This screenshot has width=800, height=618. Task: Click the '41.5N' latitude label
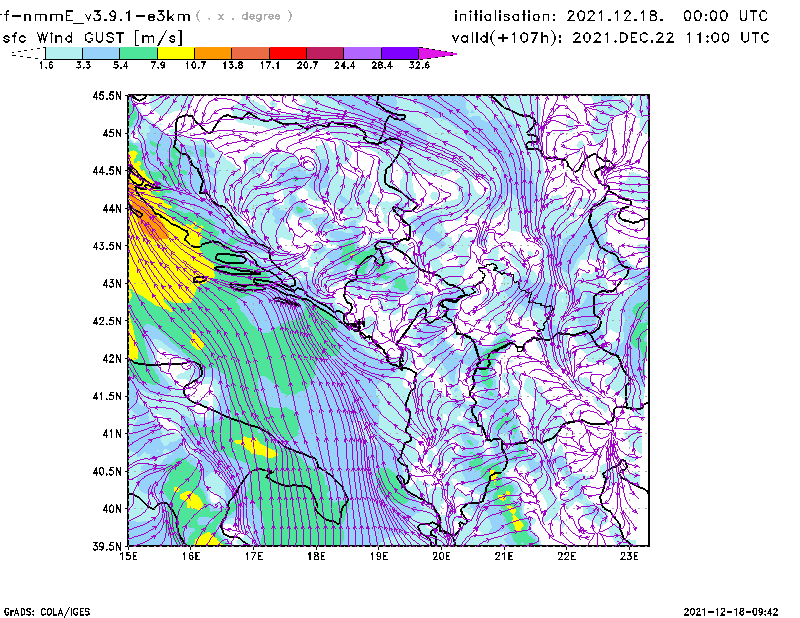(107, 396)
